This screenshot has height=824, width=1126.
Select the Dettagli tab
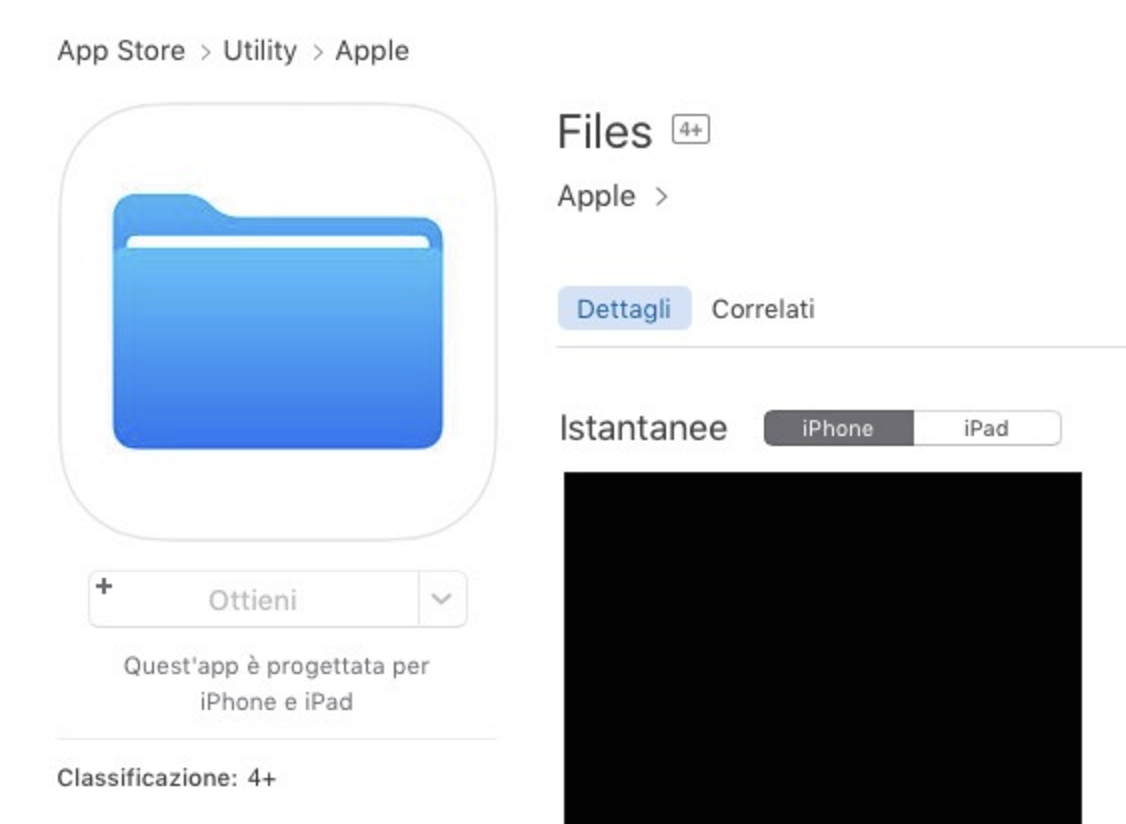point(624,309)
